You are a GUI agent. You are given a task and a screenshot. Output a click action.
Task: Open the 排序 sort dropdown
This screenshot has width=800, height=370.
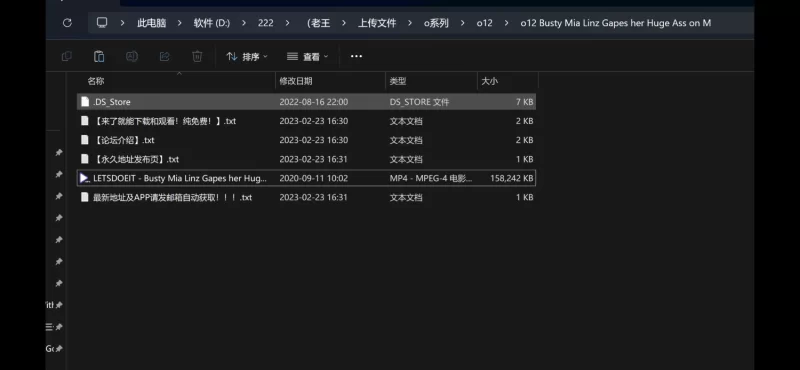[x=247, y=57]
